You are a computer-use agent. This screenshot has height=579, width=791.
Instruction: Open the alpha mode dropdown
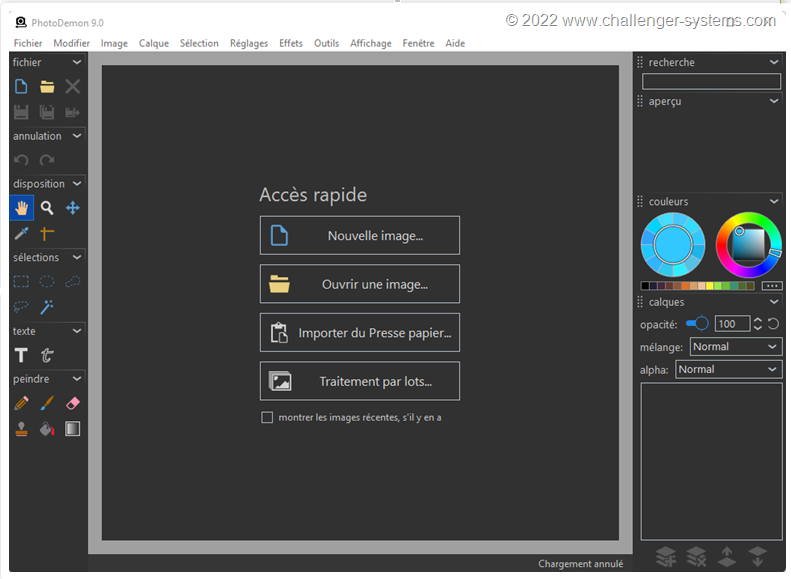[729, 369]
